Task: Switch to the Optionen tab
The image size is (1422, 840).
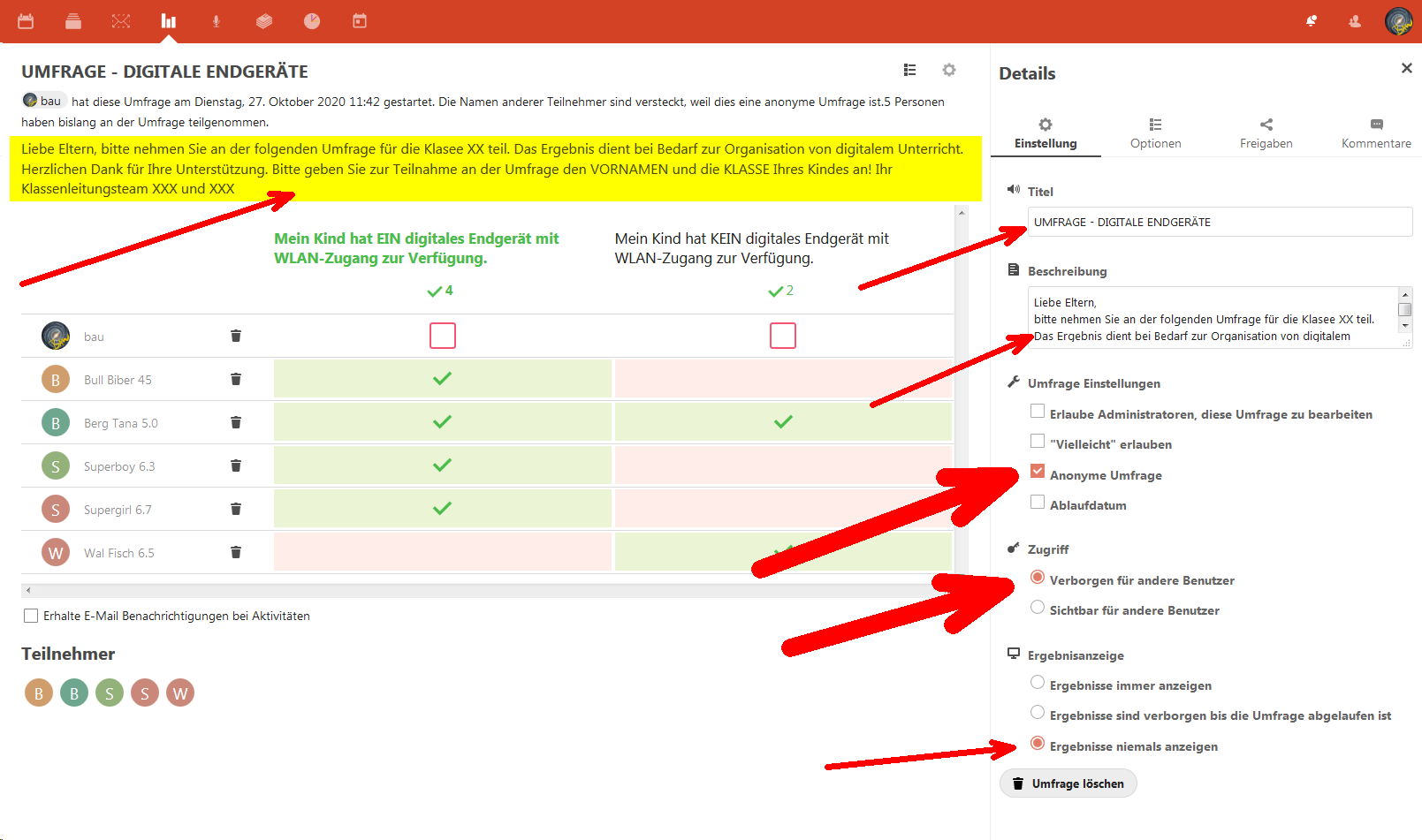Action: coord(1155,133)
